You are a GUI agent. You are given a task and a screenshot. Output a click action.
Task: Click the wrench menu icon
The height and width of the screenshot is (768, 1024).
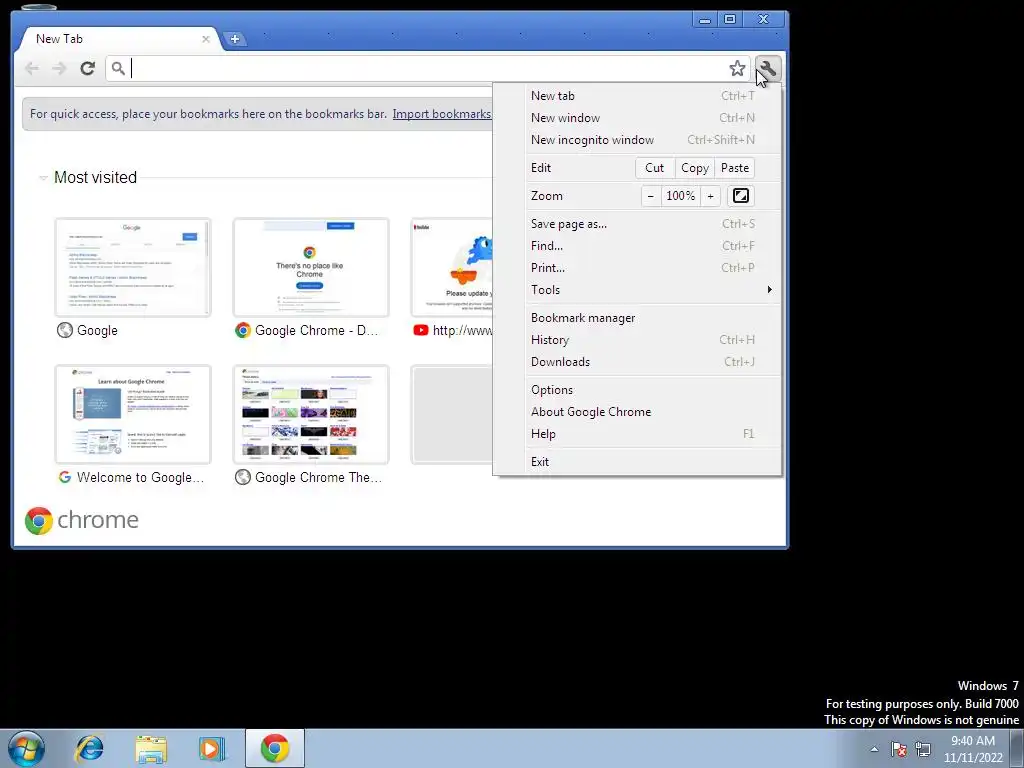(x=768, y=69)
